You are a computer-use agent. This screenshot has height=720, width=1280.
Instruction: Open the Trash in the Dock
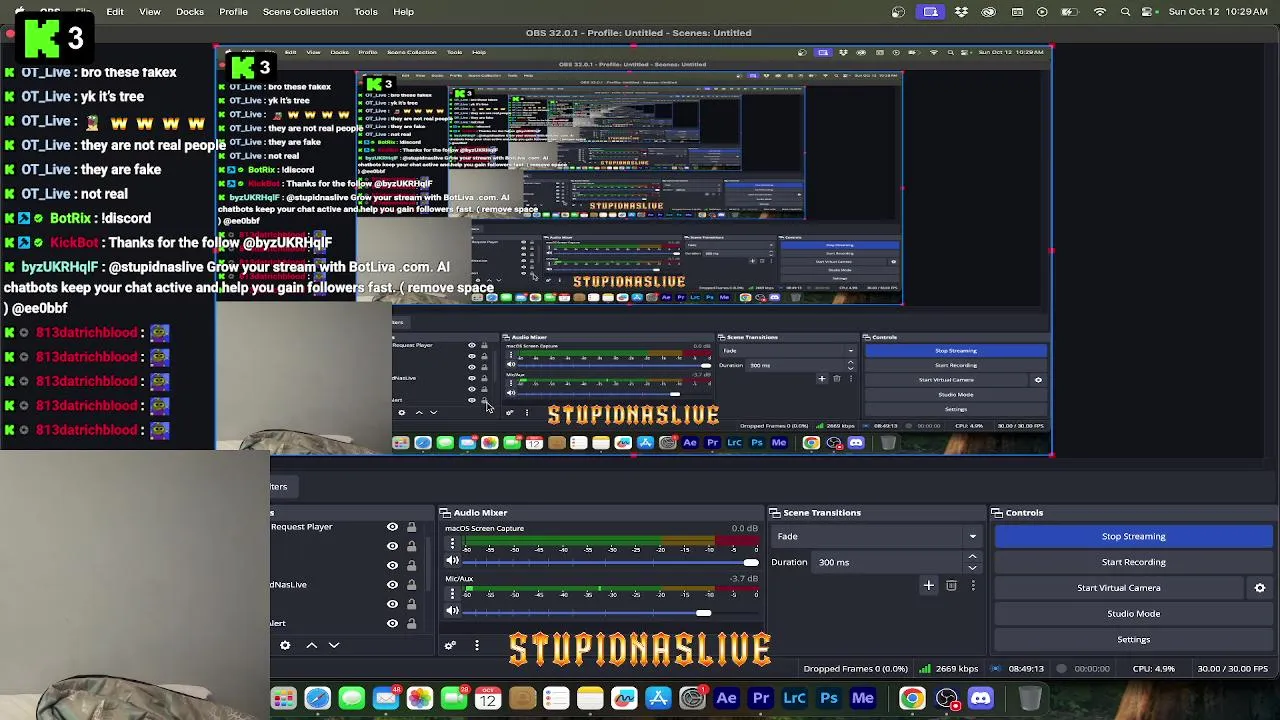click(x=1030, y=698)
